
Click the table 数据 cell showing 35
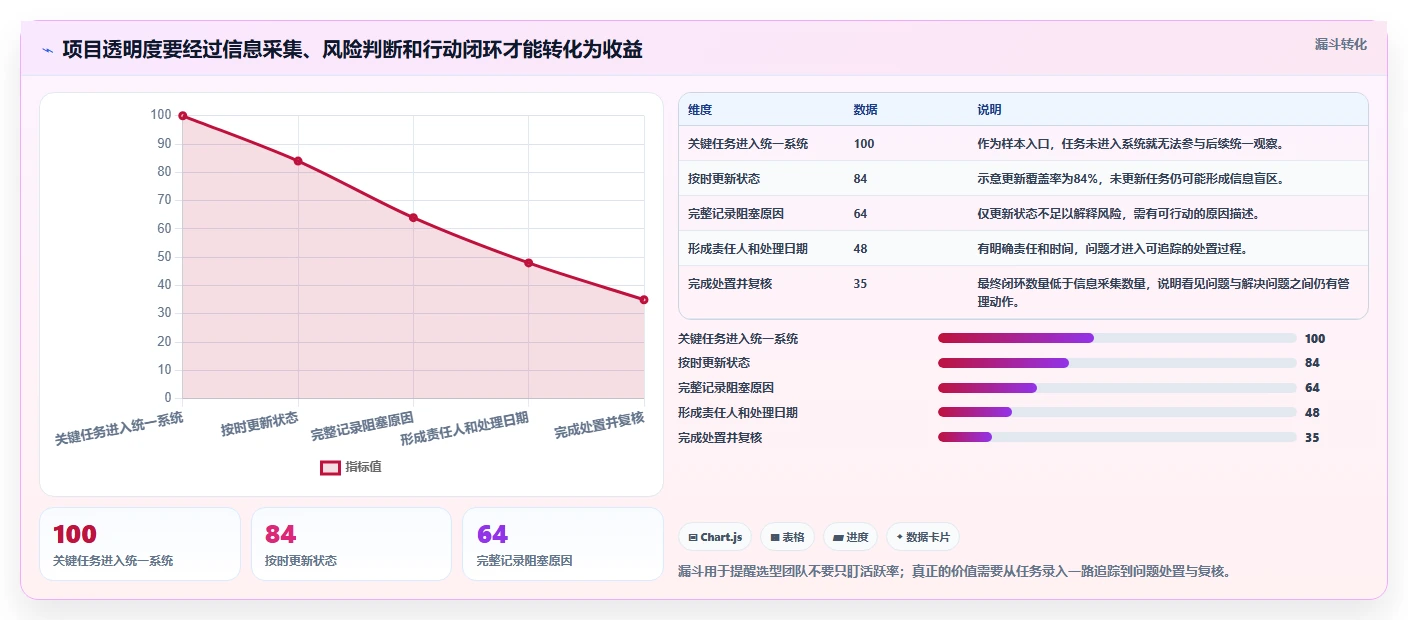click(x=861, y=284)
